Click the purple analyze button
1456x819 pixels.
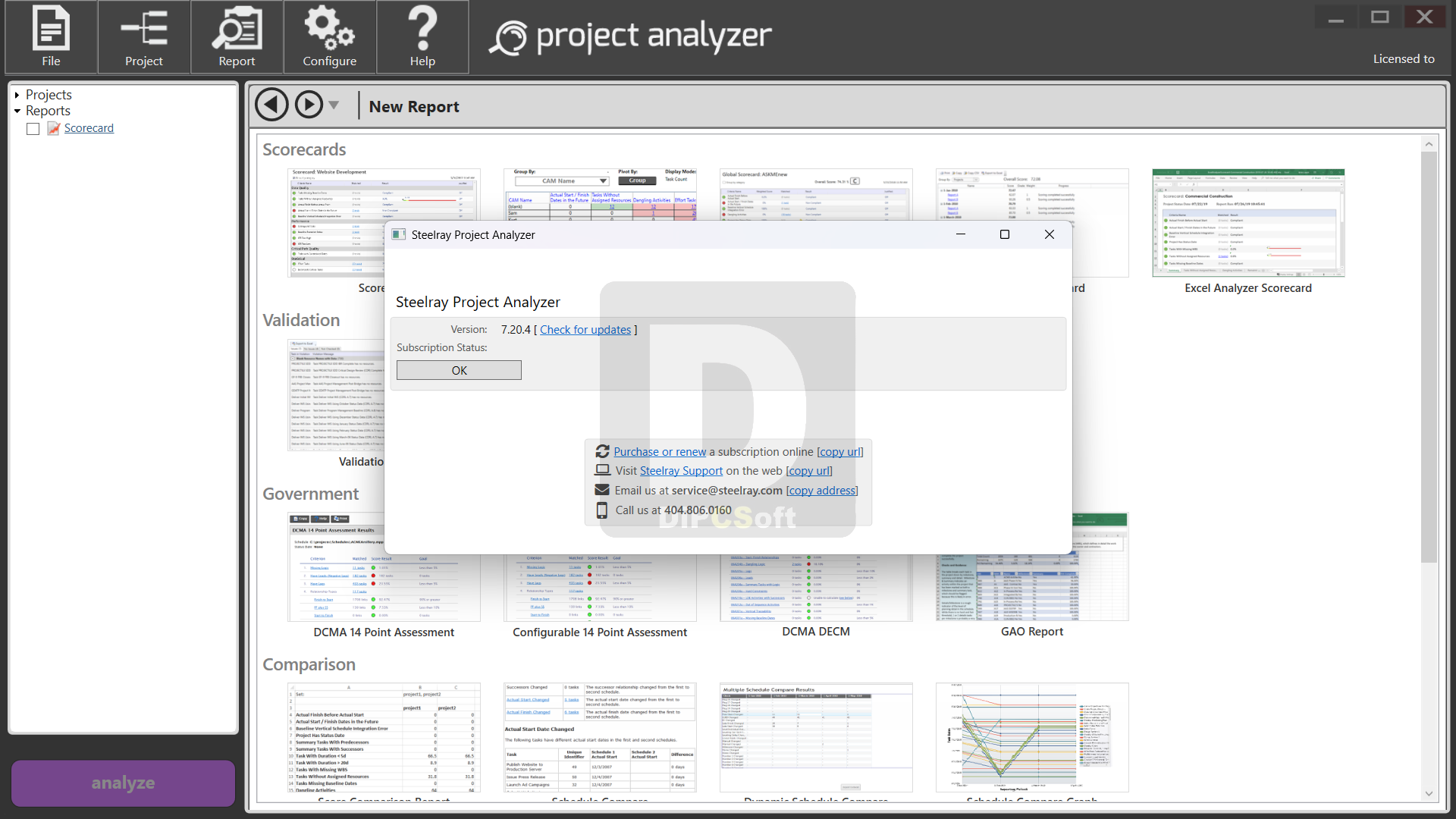123,783
